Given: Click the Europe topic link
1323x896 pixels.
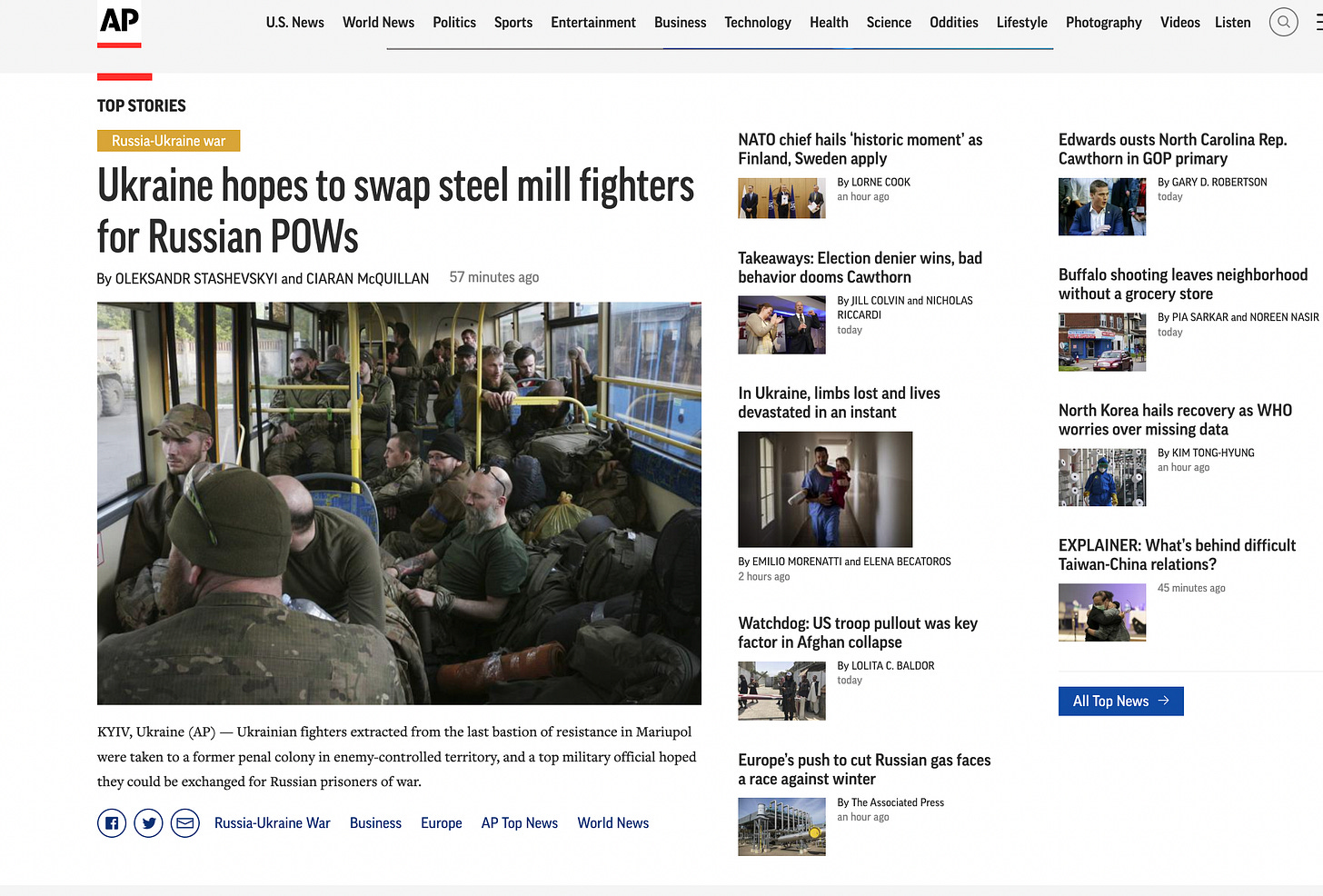Looking at the screenshot, I should [x=442, y=823].
